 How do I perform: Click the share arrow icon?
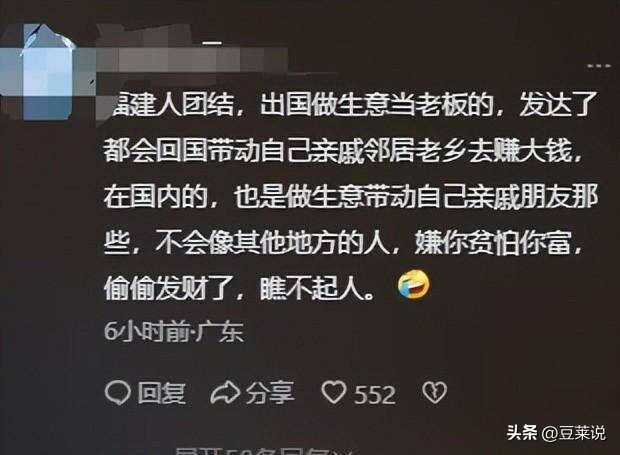click(225, 393)
